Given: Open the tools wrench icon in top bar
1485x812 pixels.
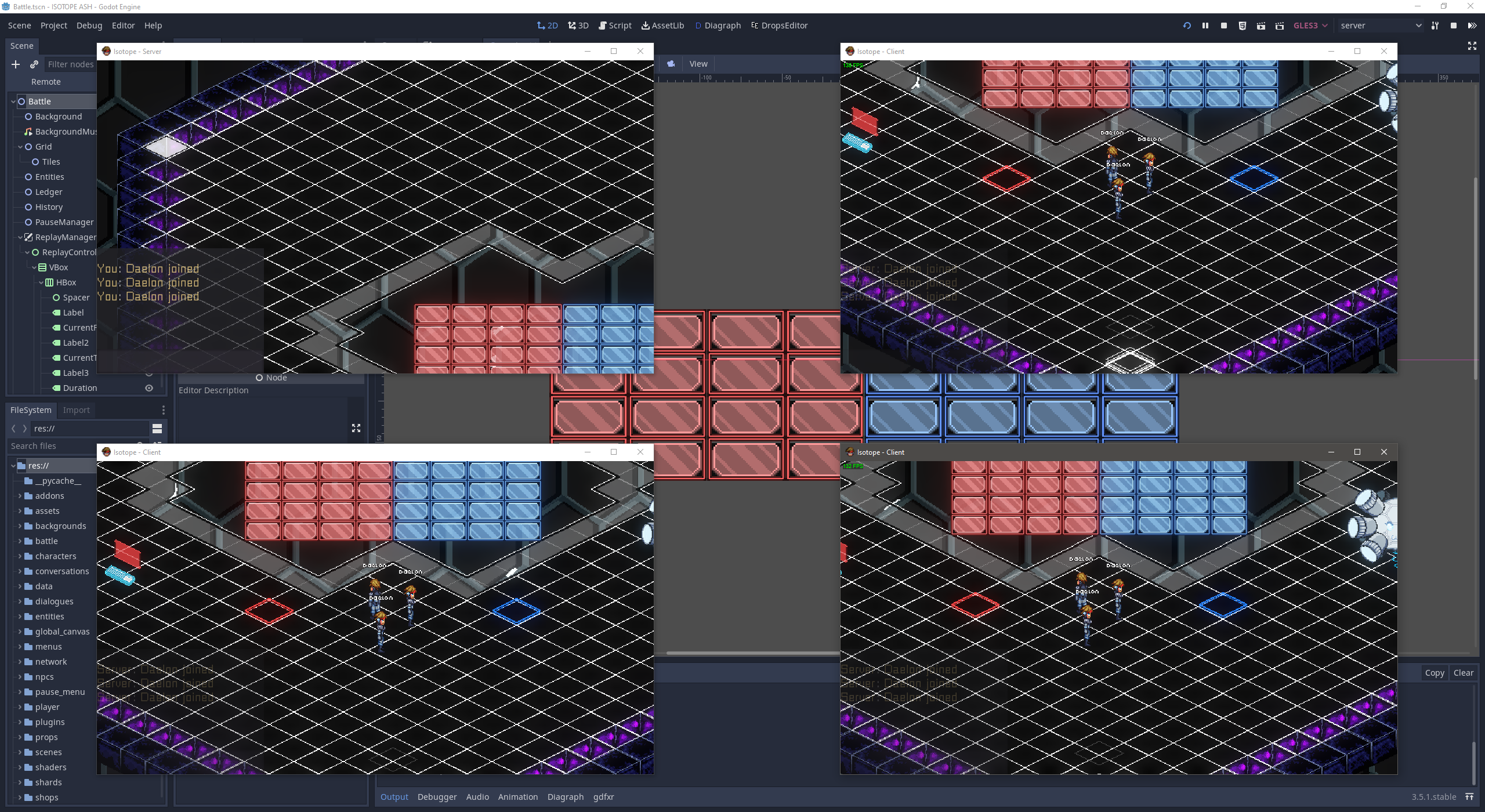Looking at the screenshot, I should pyautogui.click(x=1435, y=26).
